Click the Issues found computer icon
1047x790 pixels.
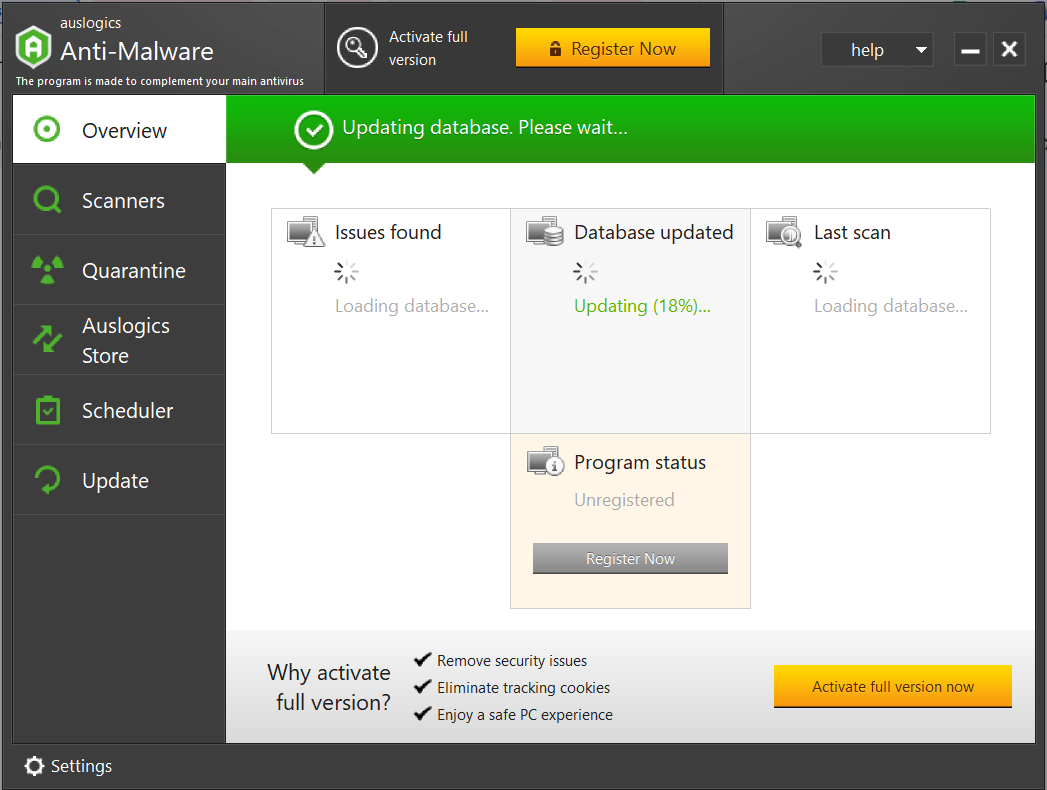(306, 231)
